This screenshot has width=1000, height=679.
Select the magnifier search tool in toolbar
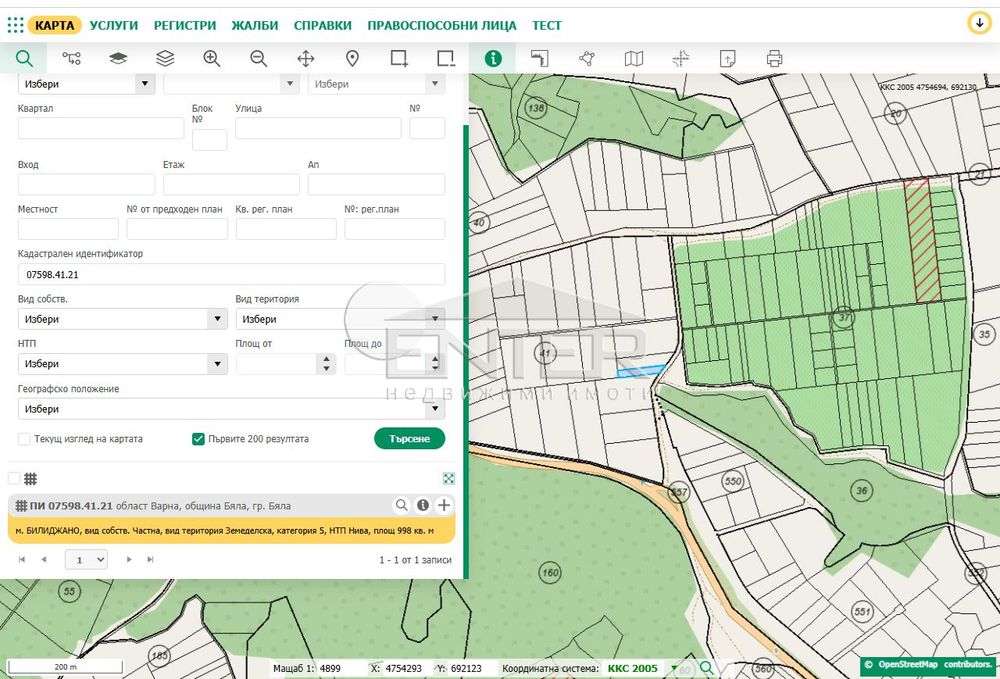24,59
